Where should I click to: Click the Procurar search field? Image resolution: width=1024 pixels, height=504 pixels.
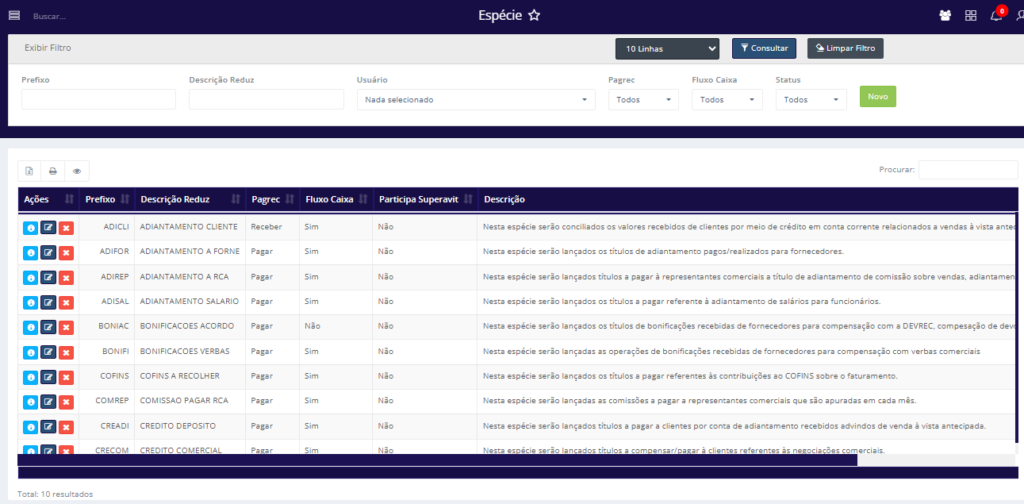[967, 170]
